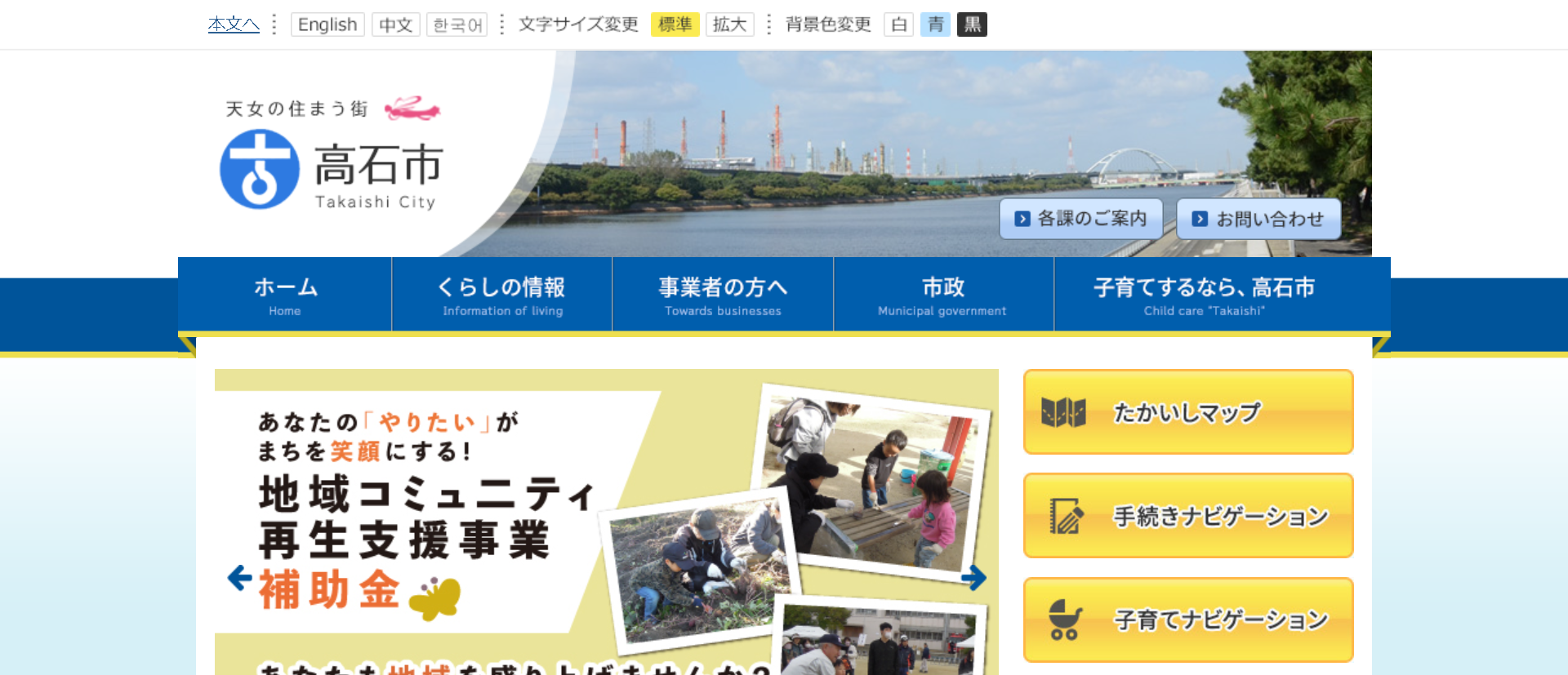
Task: Switch language to 中文
Action: point(396,24)
